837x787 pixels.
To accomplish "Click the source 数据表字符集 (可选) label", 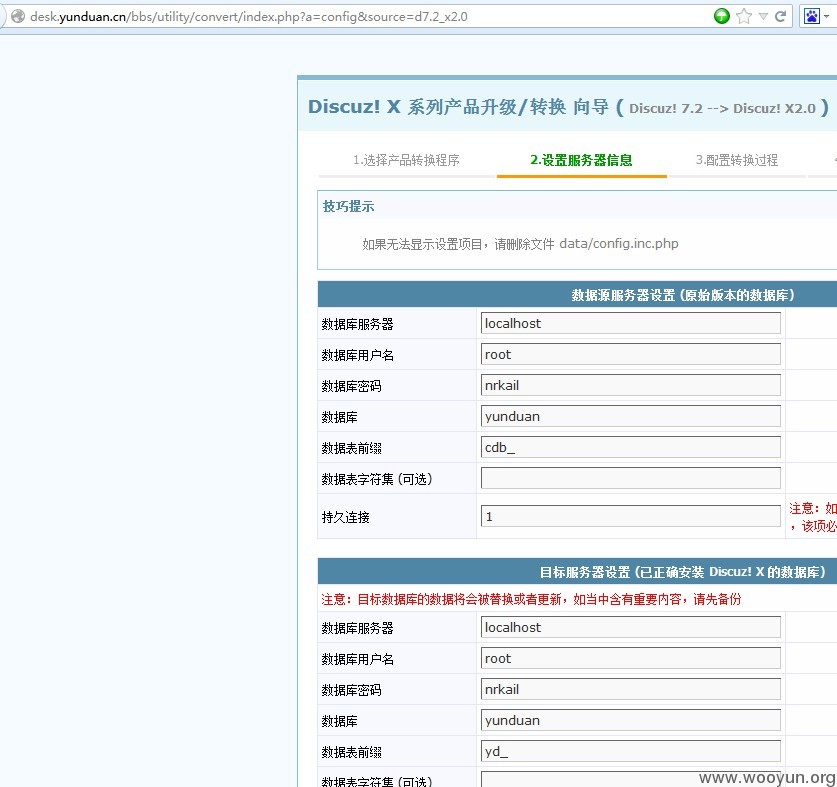I will pyautogui.click(x=377, y=479).
